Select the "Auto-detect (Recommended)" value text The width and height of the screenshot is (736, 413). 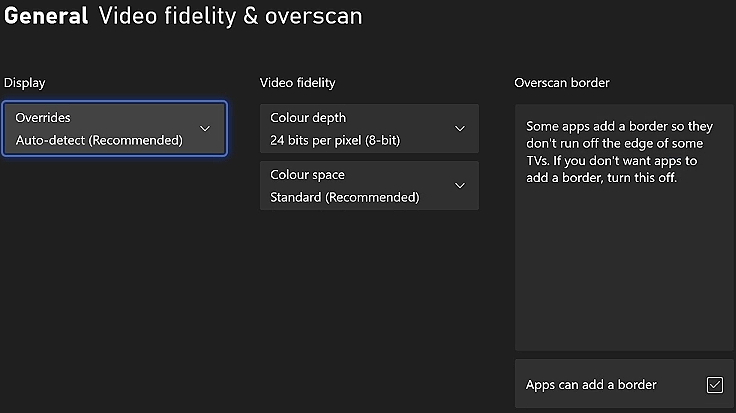(x=99, y=141)
